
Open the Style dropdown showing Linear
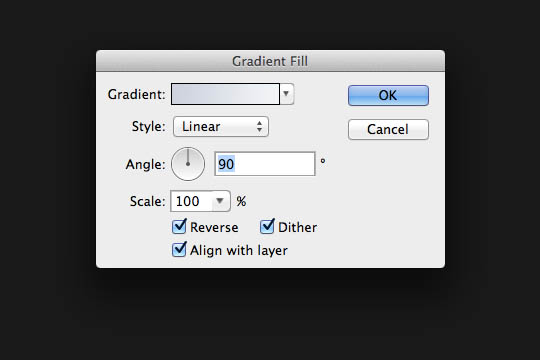coord(221,126)
